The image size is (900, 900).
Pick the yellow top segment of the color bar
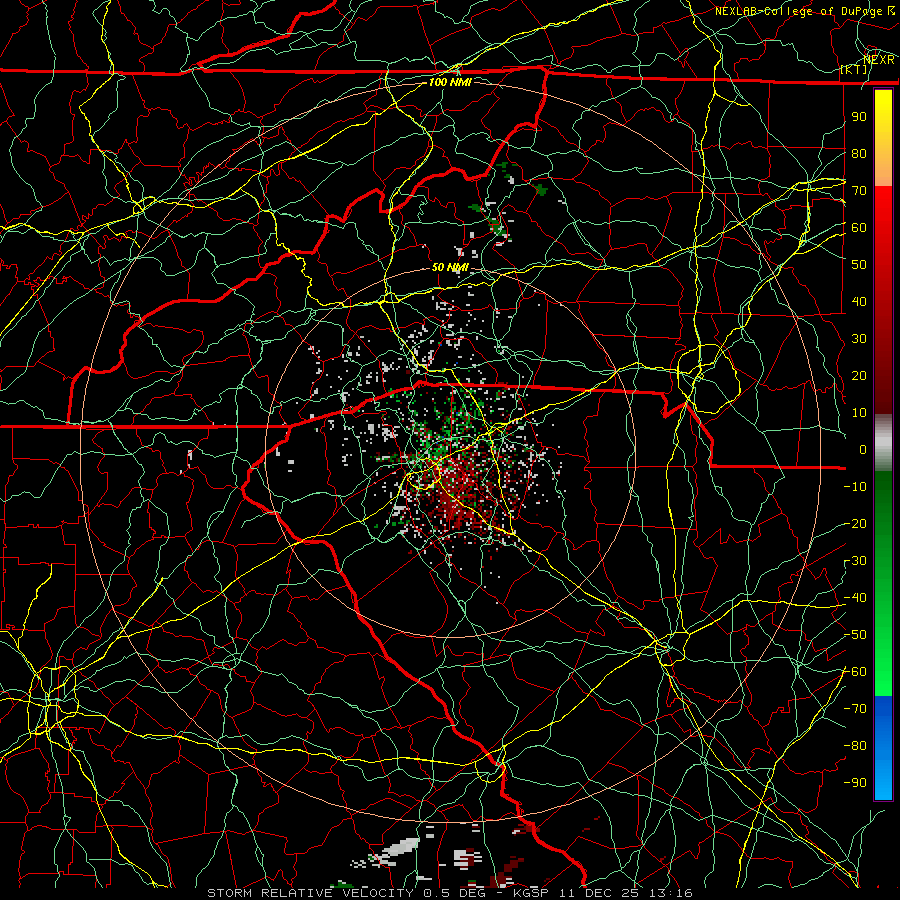(x=883, y=138)
